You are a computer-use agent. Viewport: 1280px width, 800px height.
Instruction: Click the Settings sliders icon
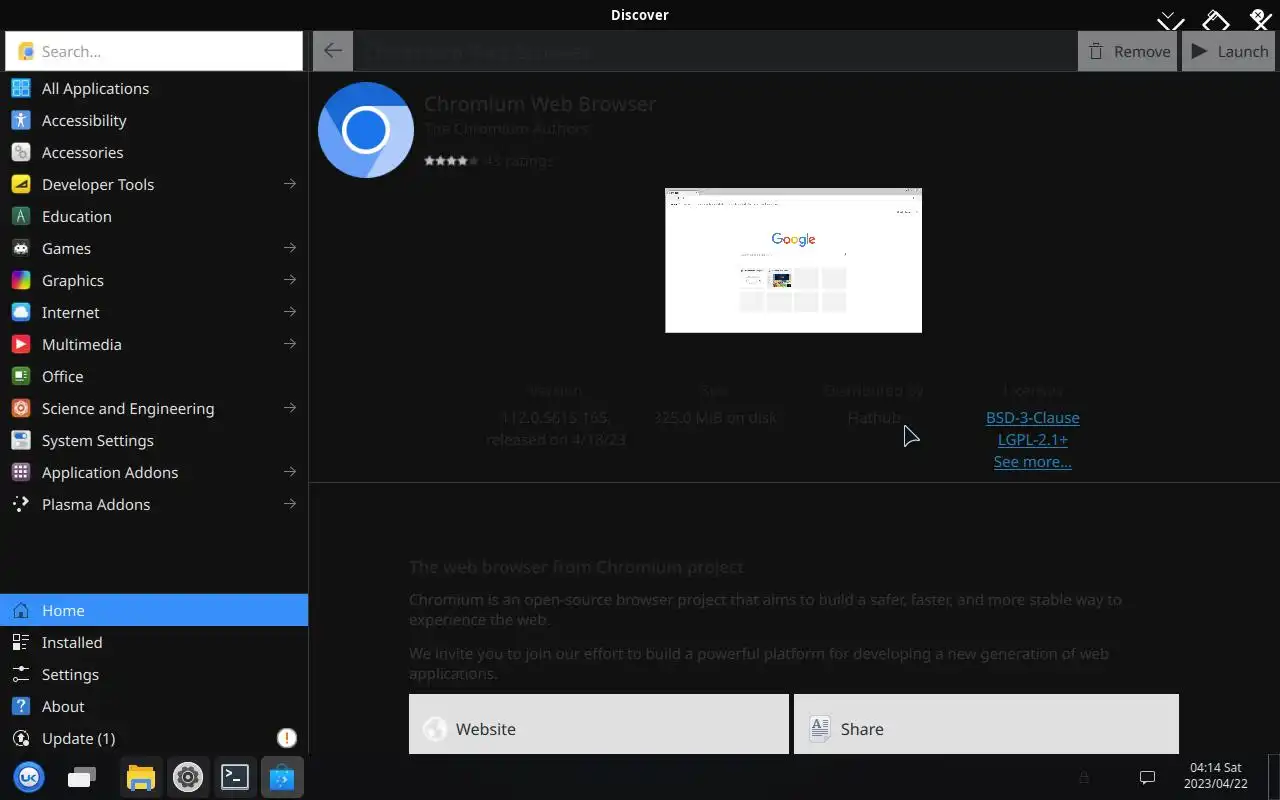pyautogui.click(x=21, y=674)
